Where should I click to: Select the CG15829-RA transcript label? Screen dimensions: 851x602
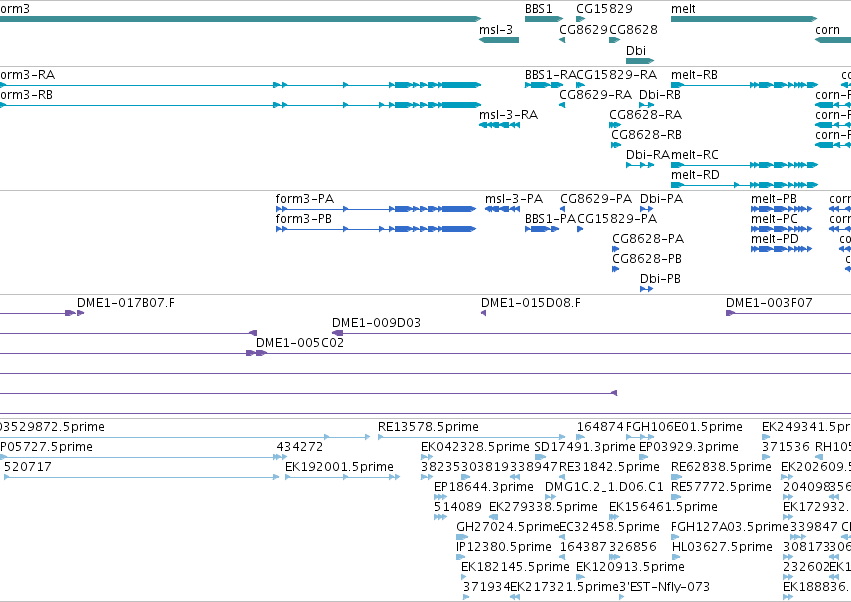(617, 75)
